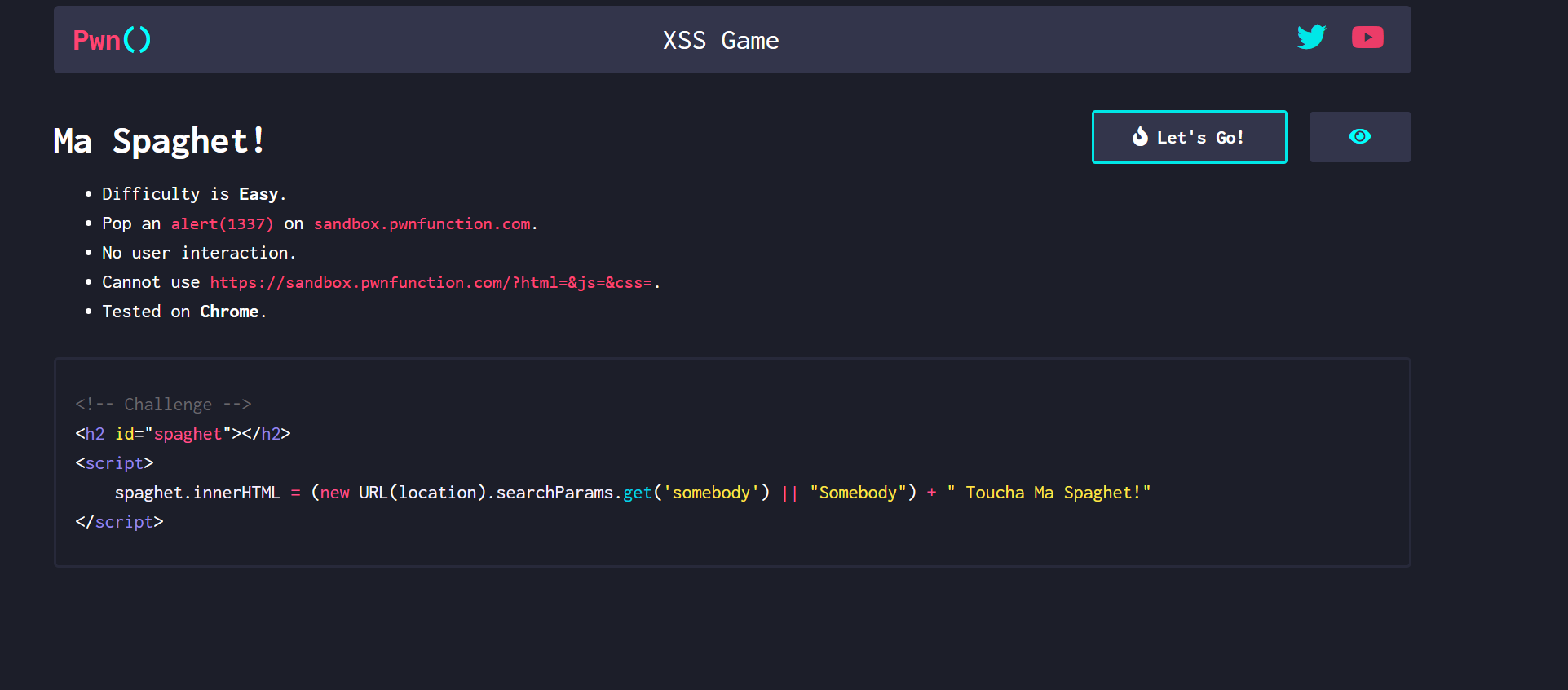1568x690 pixels.
Task: Click the XSS Game header title
Action: click(x=721, y=40)
